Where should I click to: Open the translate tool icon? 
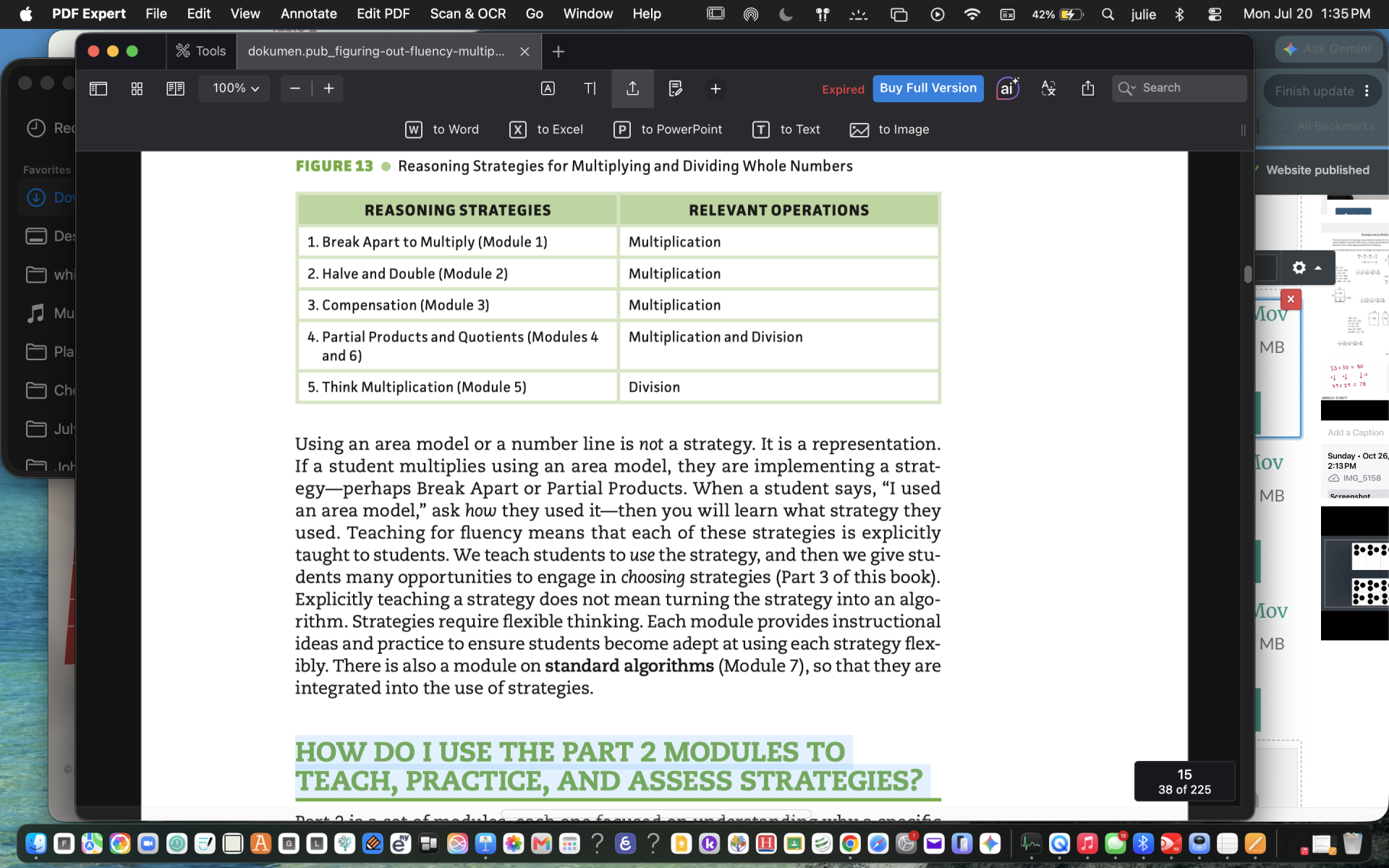coord(1048,88)
